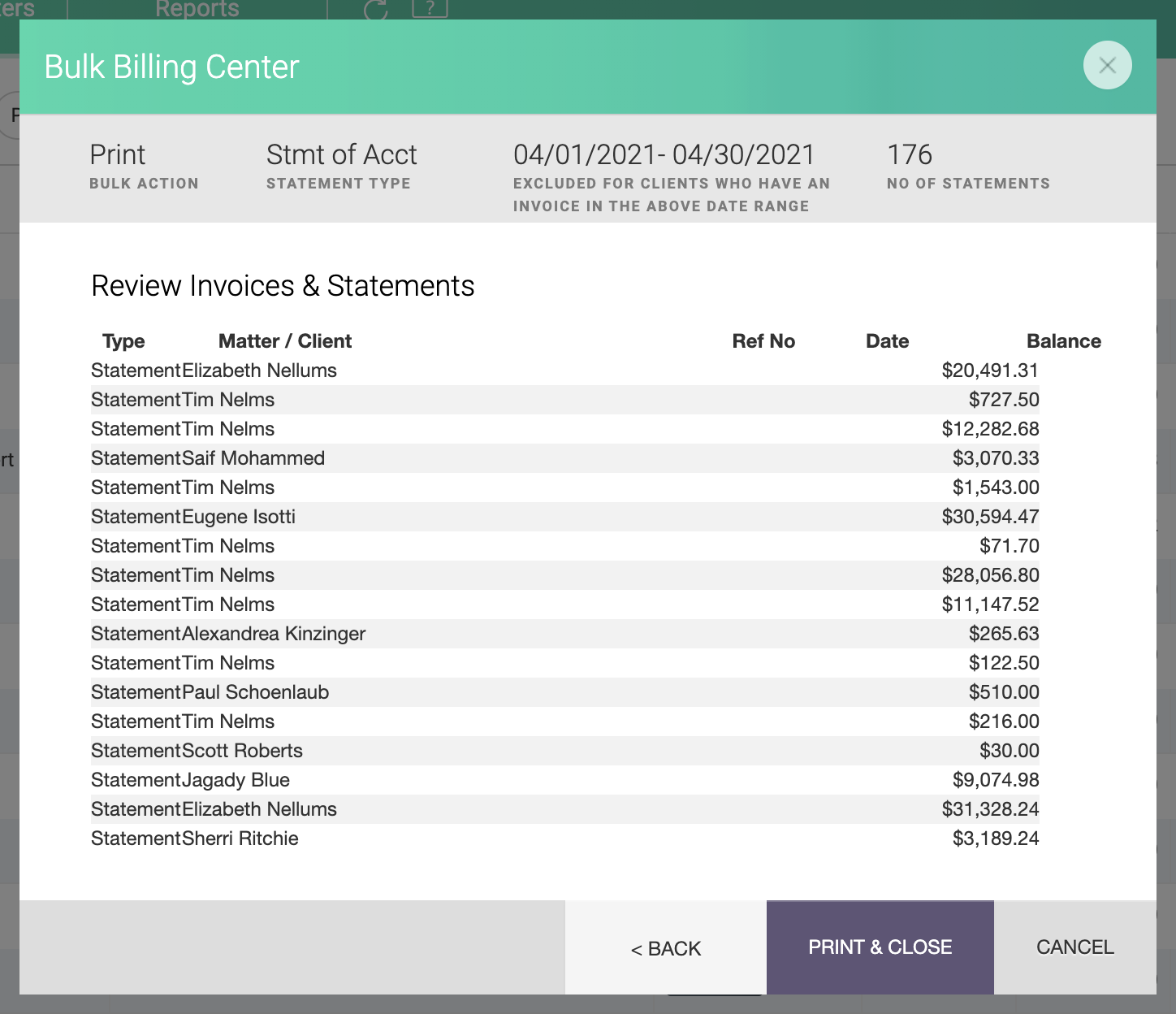Click the Type column header
This screenshot has width=1176, height=1014.
click(123, 341)
